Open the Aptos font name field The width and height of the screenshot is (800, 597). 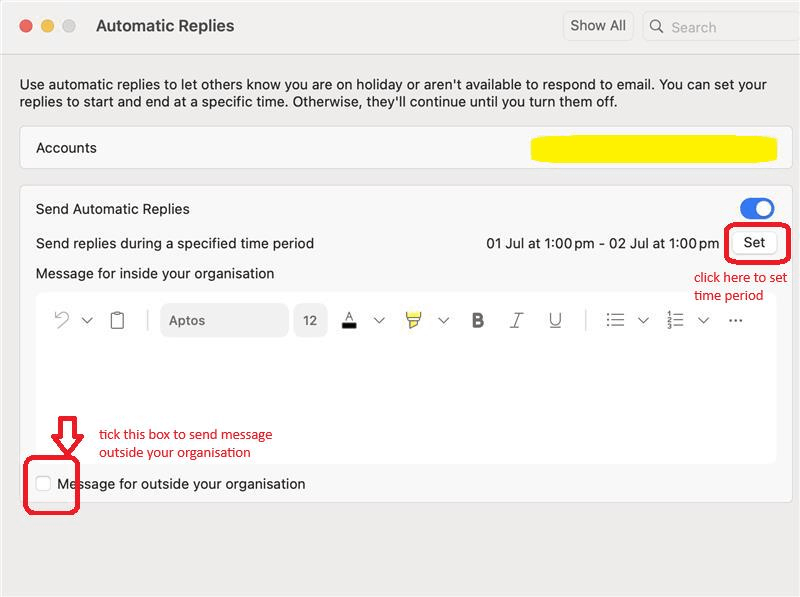tap(226, 320)
